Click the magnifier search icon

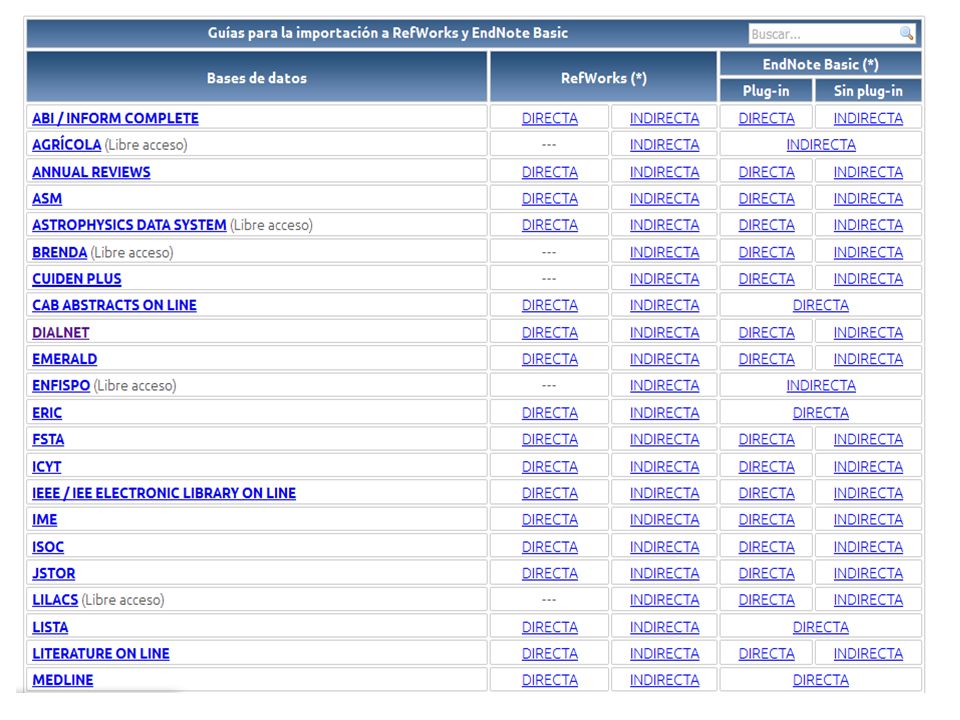pyautogui.click(x=906, y=33)
